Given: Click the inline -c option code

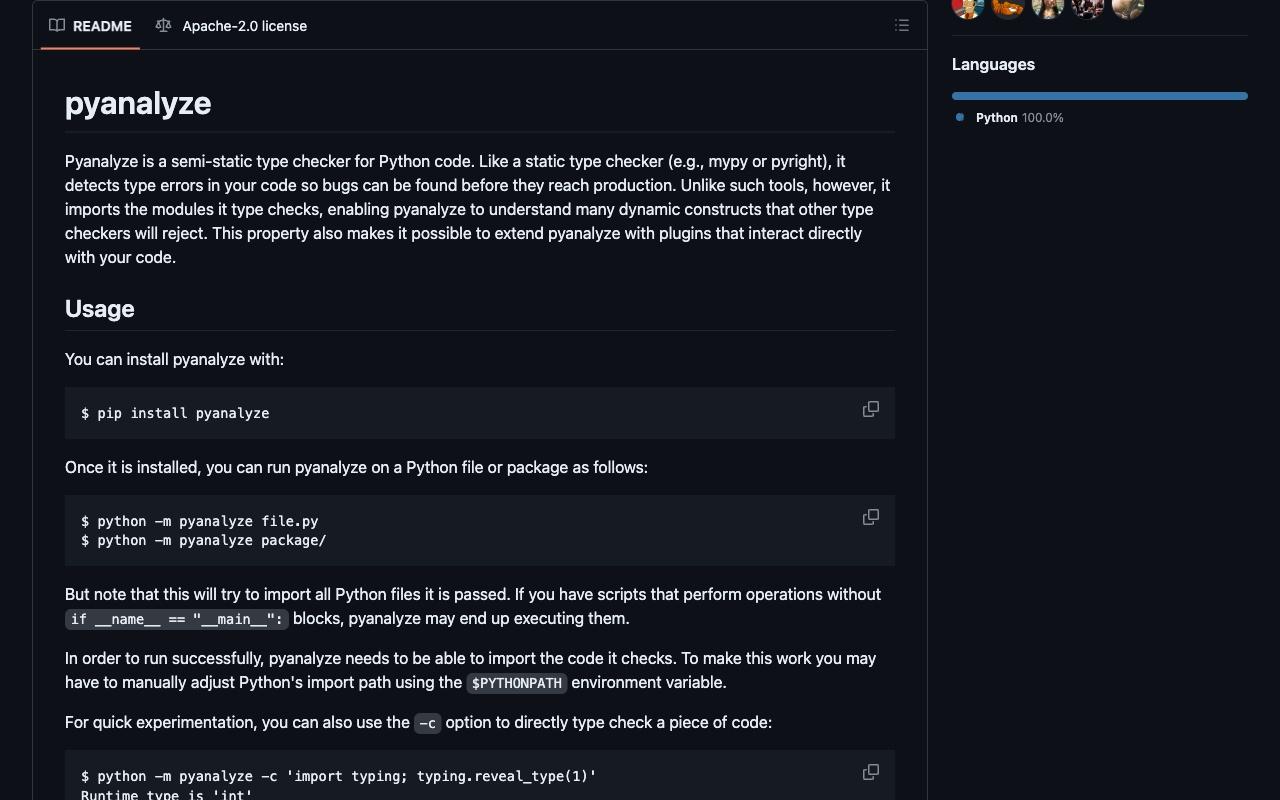Looking at the screenshot, I should tap(427, 723).
